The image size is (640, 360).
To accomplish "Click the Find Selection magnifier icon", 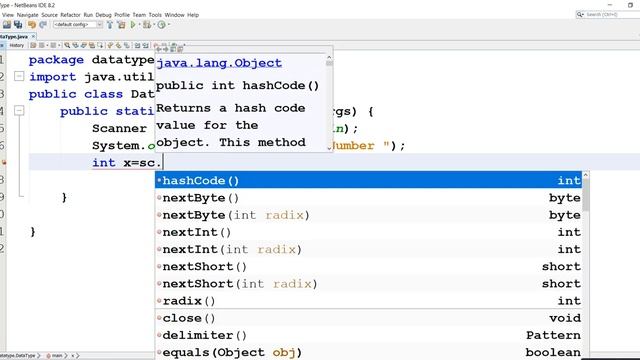I will click(67, 45).
